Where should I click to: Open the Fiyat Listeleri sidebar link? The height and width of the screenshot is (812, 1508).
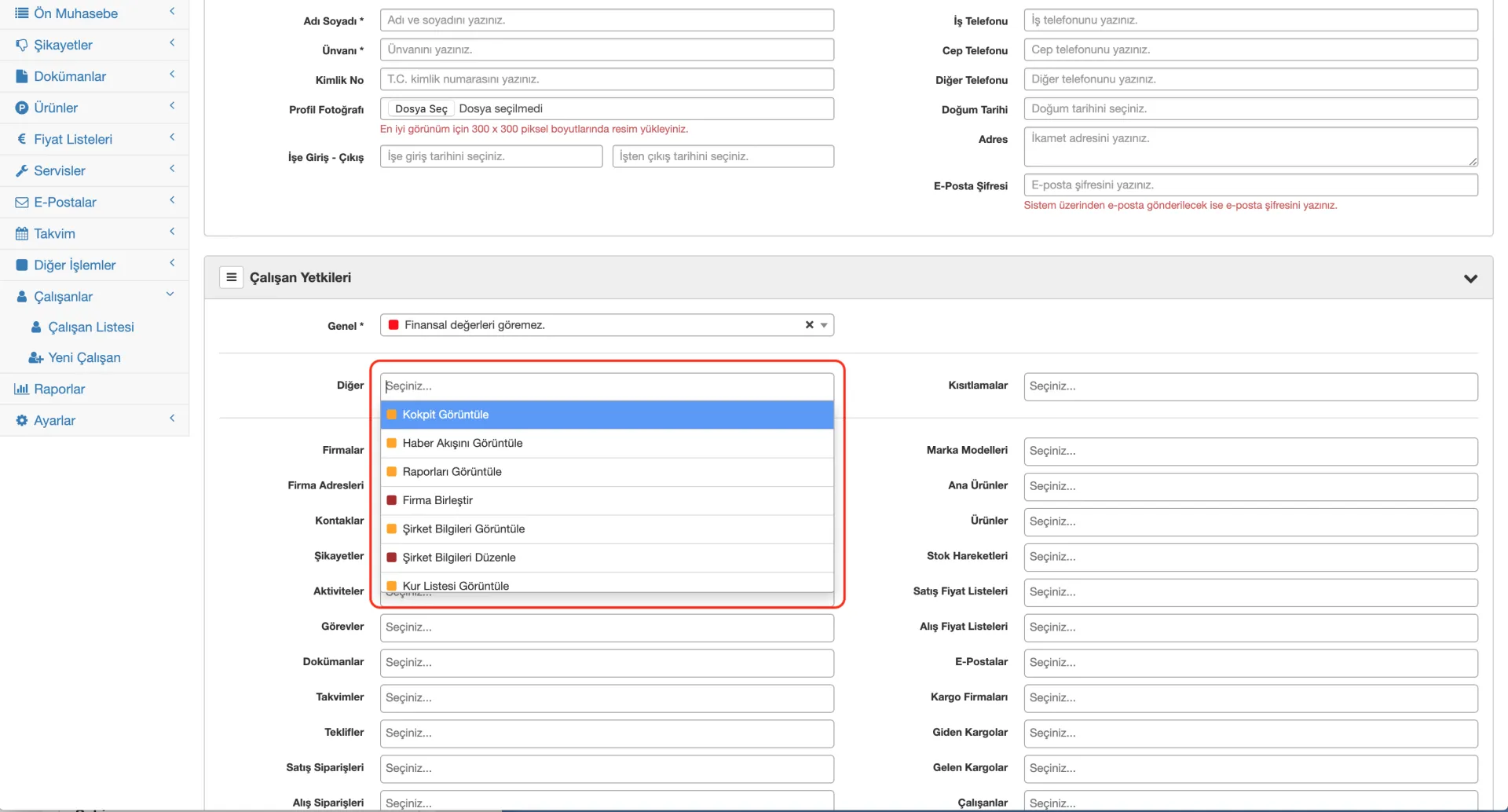click(x=73, y=139)
